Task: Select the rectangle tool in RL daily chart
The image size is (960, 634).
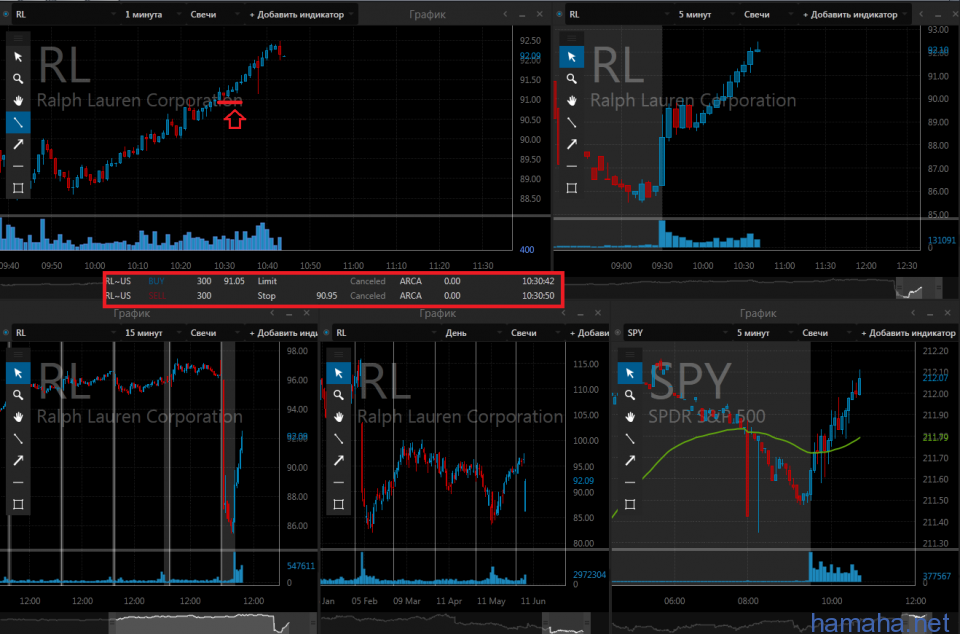Action: (339, 504)
